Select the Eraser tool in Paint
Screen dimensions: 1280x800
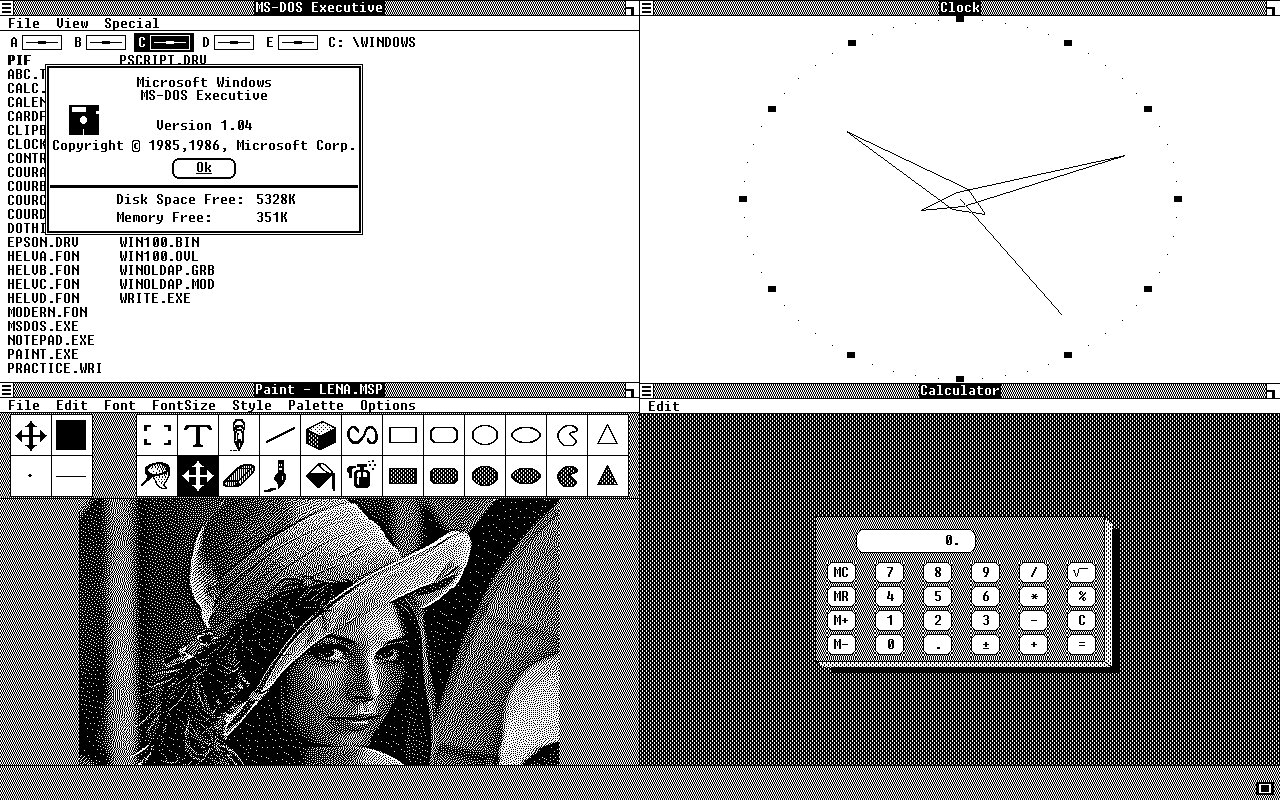[x=239, y=476]
